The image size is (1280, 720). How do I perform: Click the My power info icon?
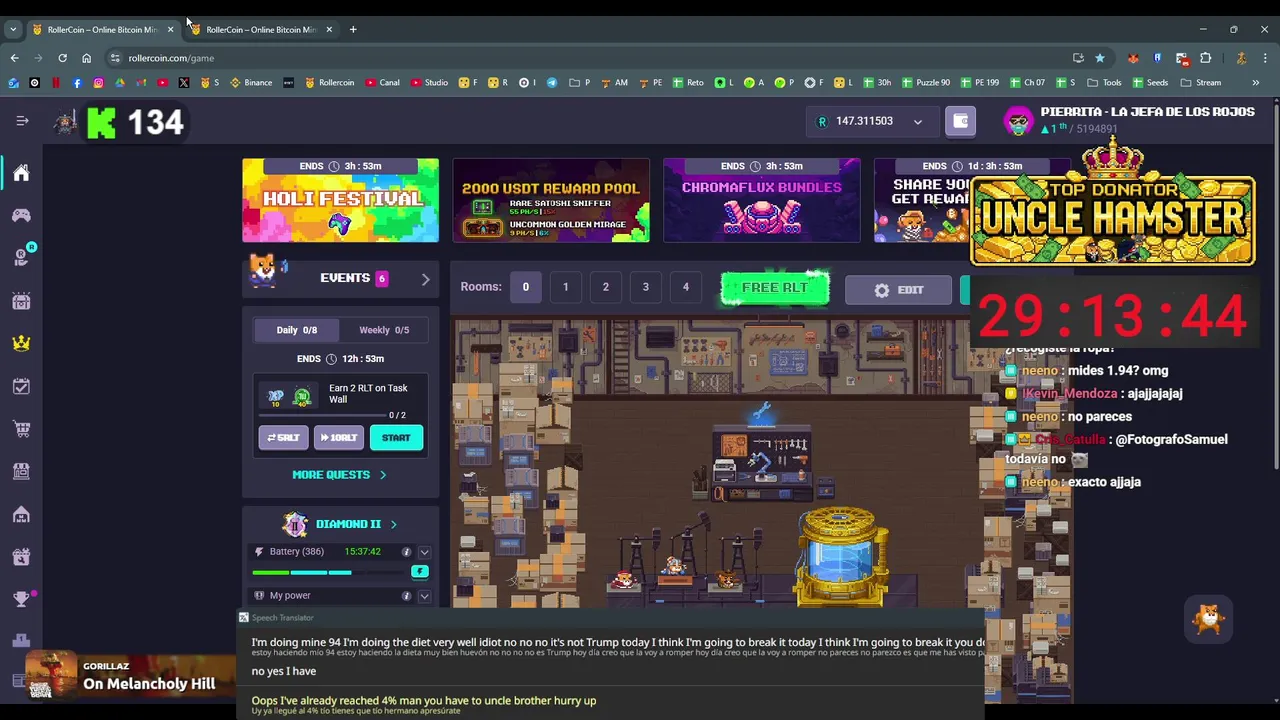click(x=406, y=596)
